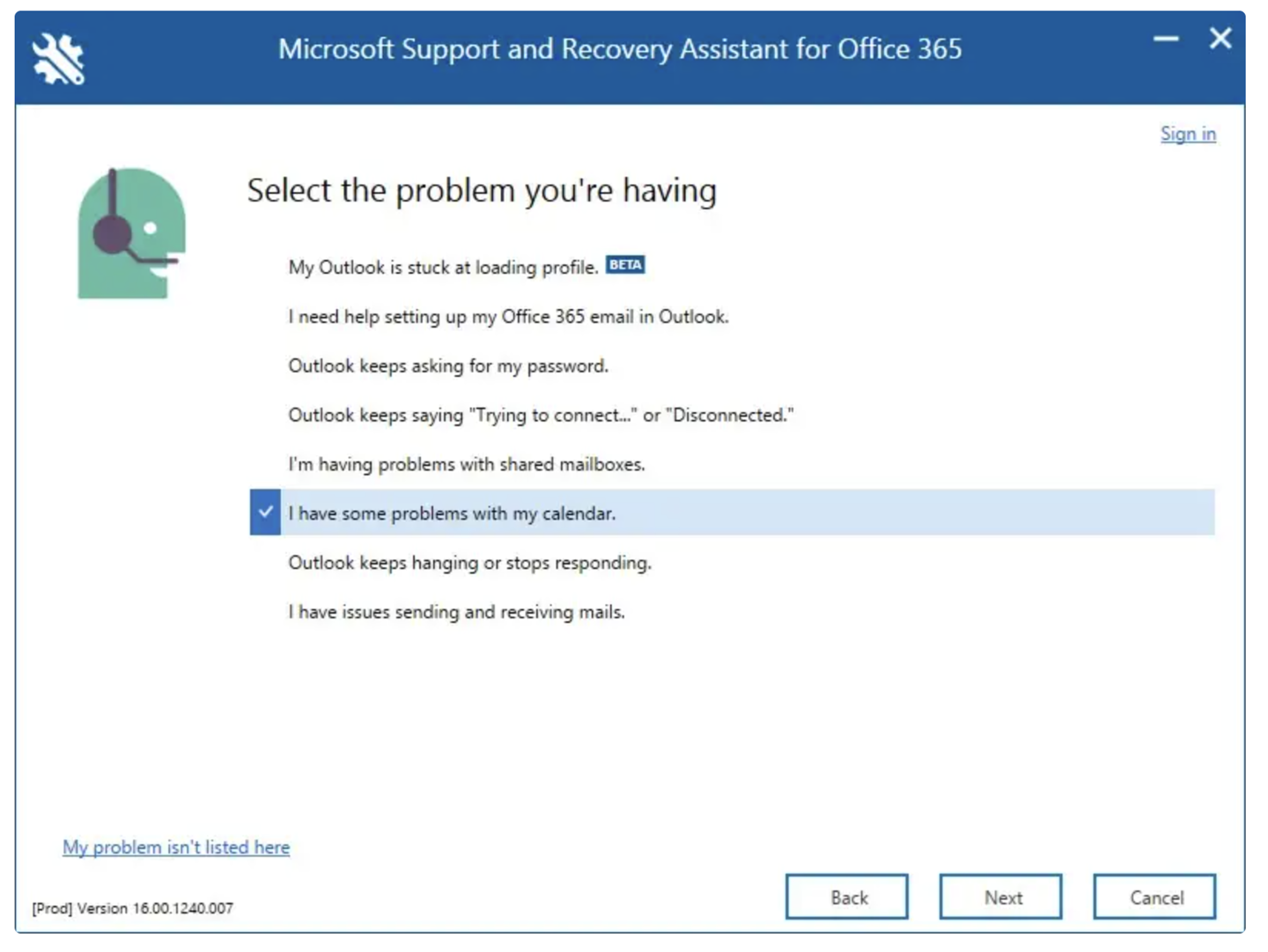Select 'I have some problems with my calendar'

[x=452, y=513]
